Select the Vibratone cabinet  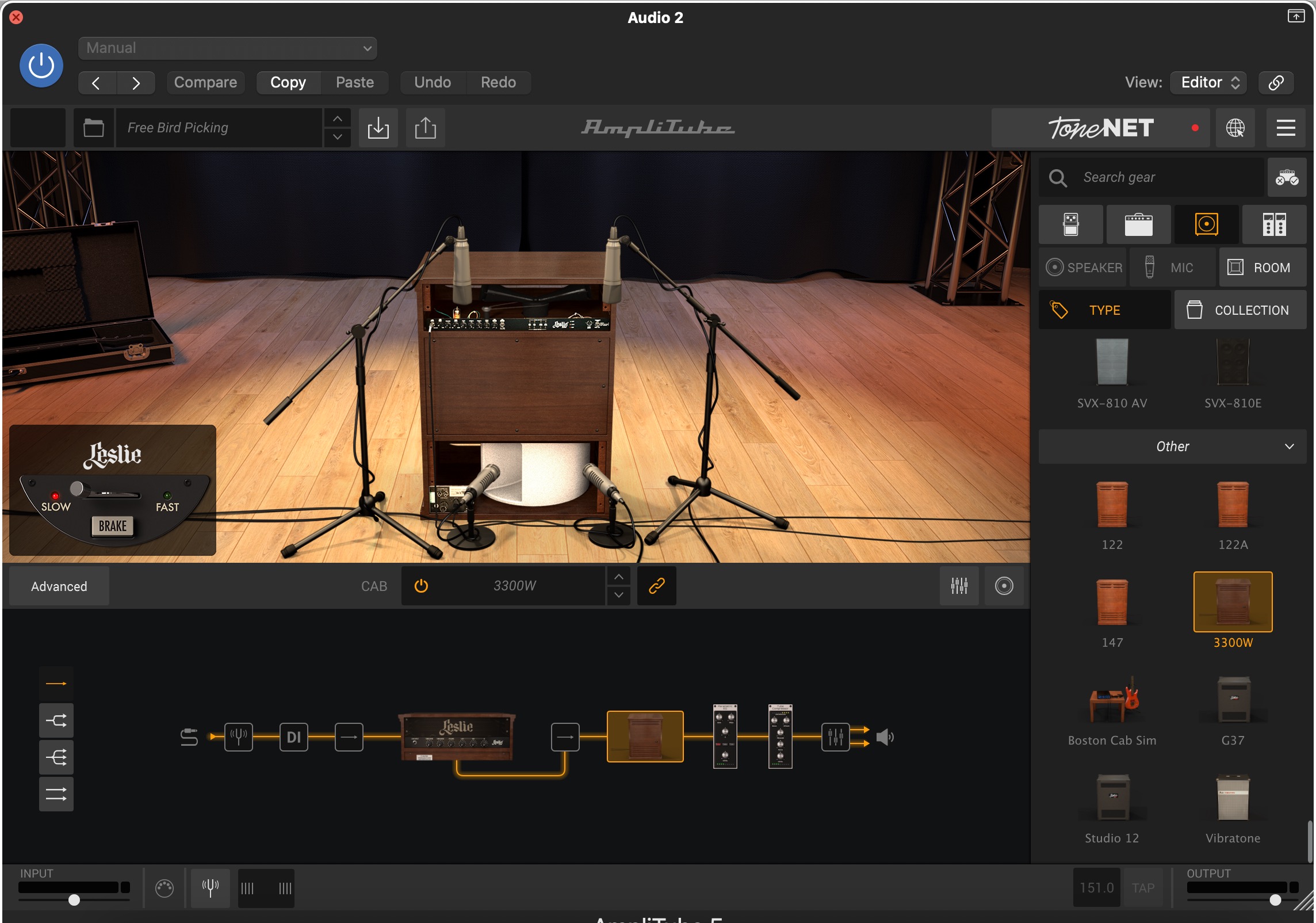[1233, 808]
